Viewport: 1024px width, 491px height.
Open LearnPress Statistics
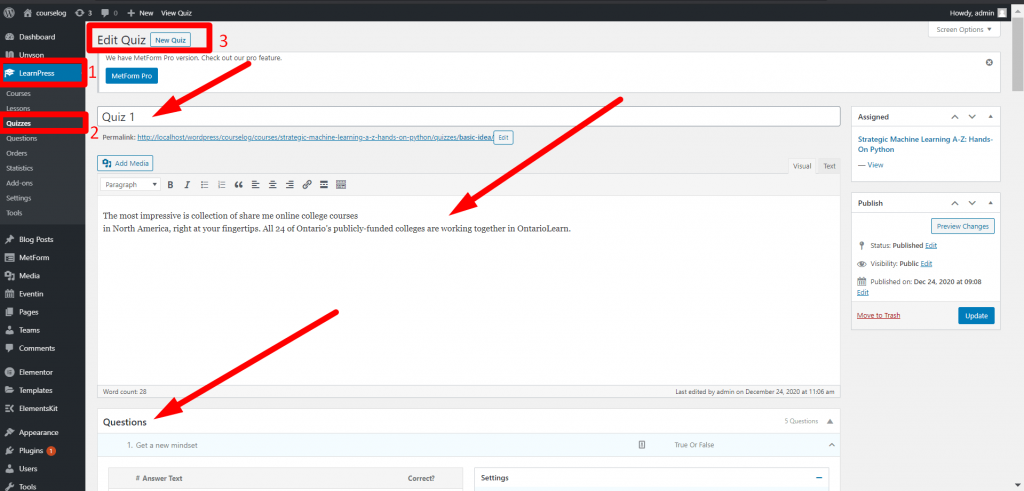[20, 168]
